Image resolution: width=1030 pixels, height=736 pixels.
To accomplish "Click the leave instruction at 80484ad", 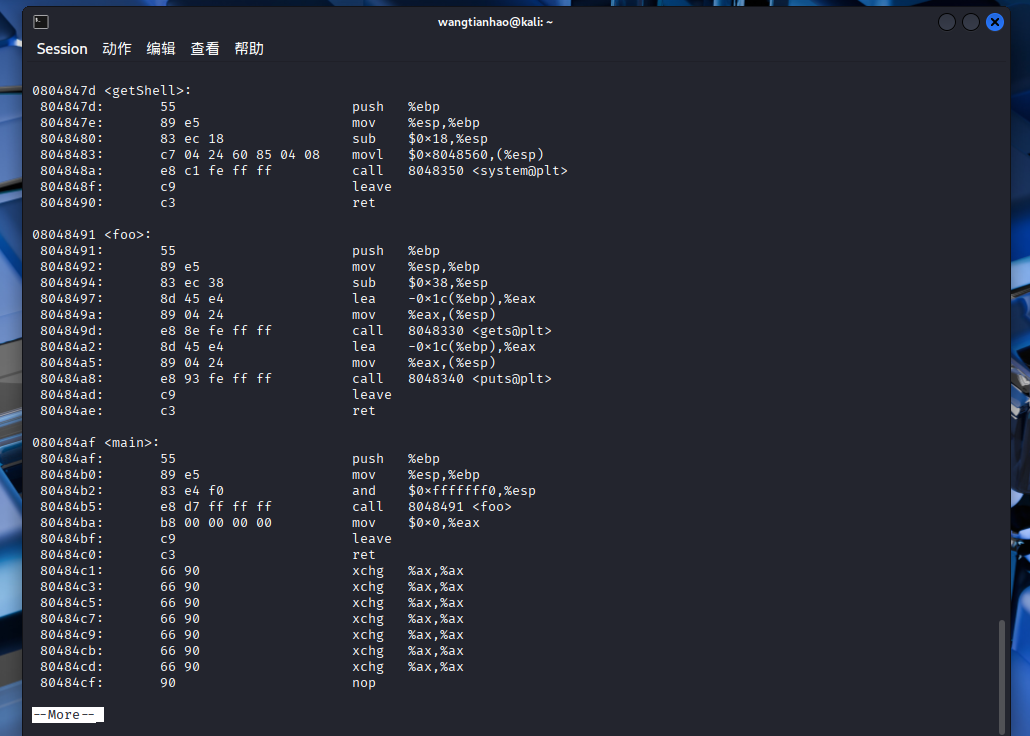I will (x=372, y=394).
